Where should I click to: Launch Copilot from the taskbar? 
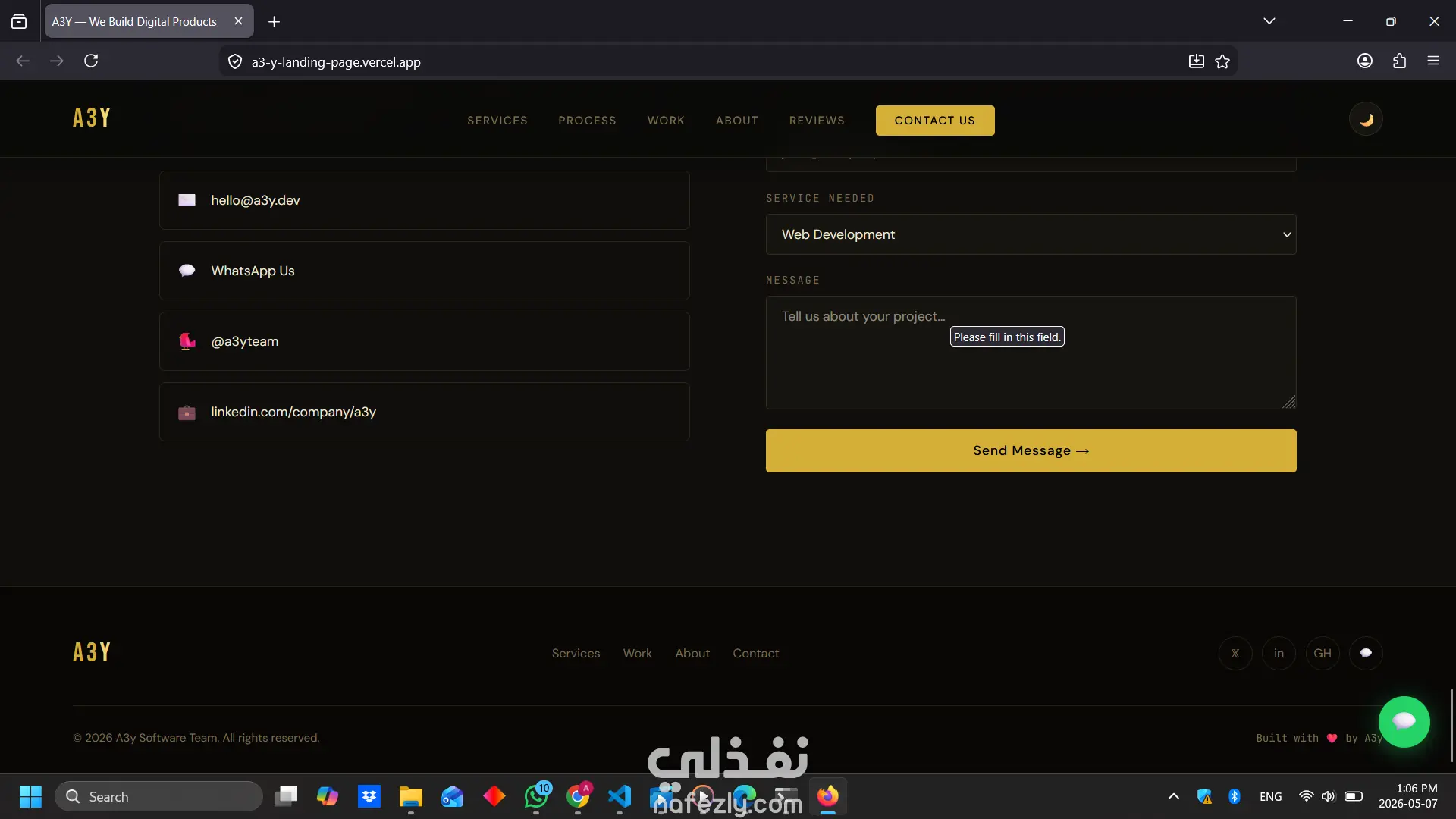point(328,797)
